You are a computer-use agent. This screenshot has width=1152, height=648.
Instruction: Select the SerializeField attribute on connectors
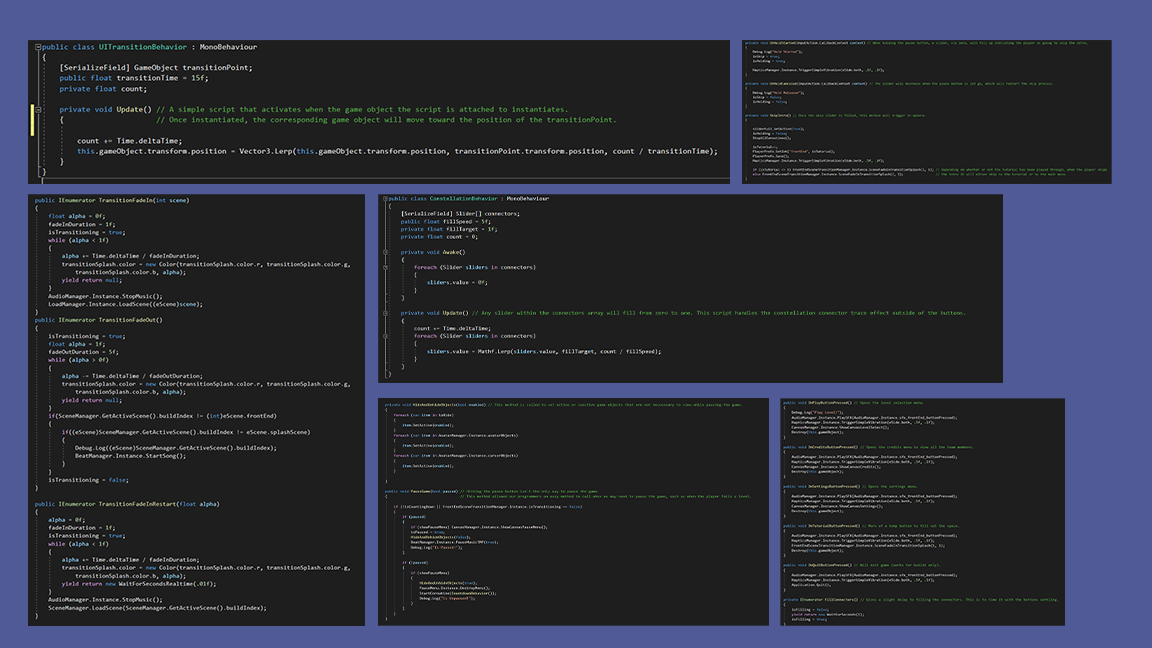pyautogui.click(x=426, y=213)
